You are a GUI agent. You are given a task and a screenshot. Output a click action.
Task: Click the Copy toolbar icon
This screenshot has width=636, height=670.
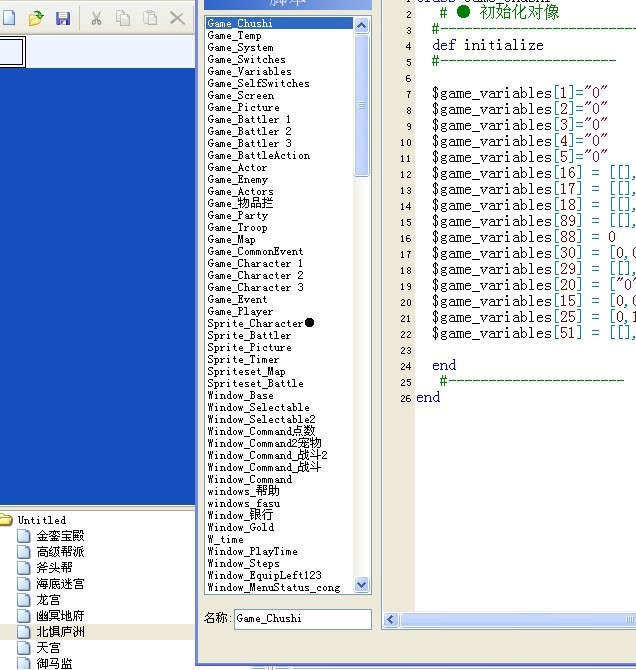[x=123, y=18]
